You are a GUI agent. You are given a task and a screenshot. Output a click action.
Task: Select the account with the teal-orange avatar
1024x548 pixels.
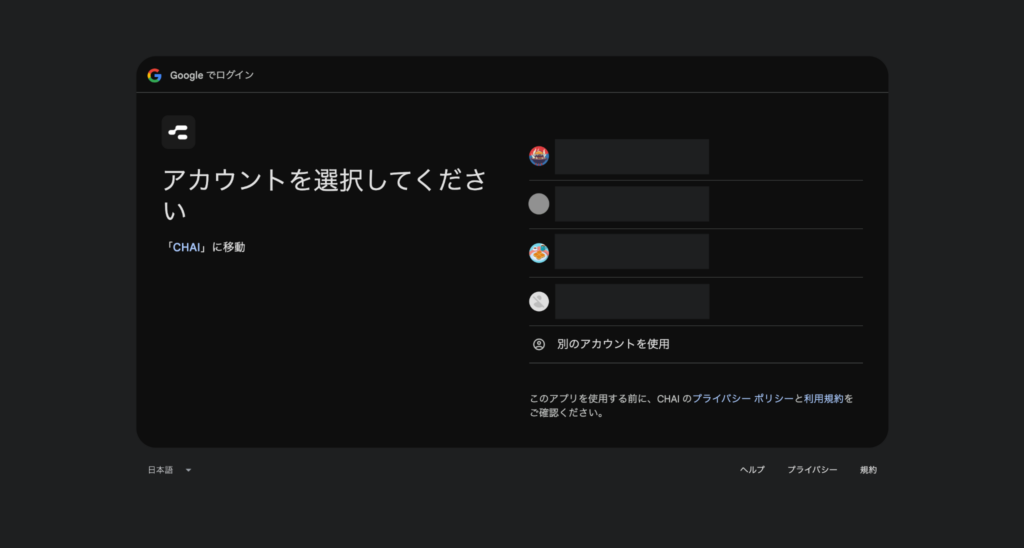[696, 253]
